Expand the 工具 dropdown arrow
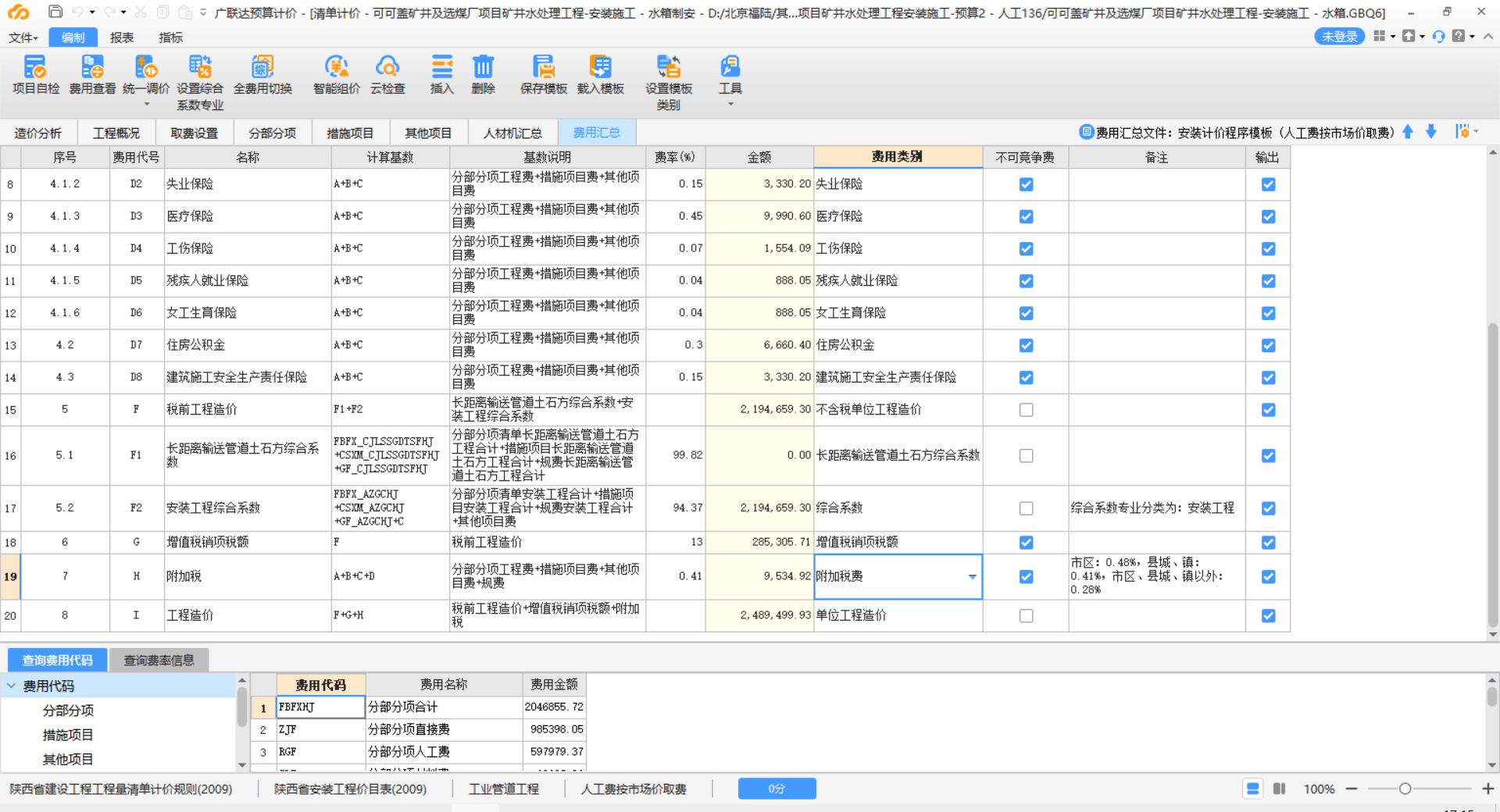 tap(730, 105)
